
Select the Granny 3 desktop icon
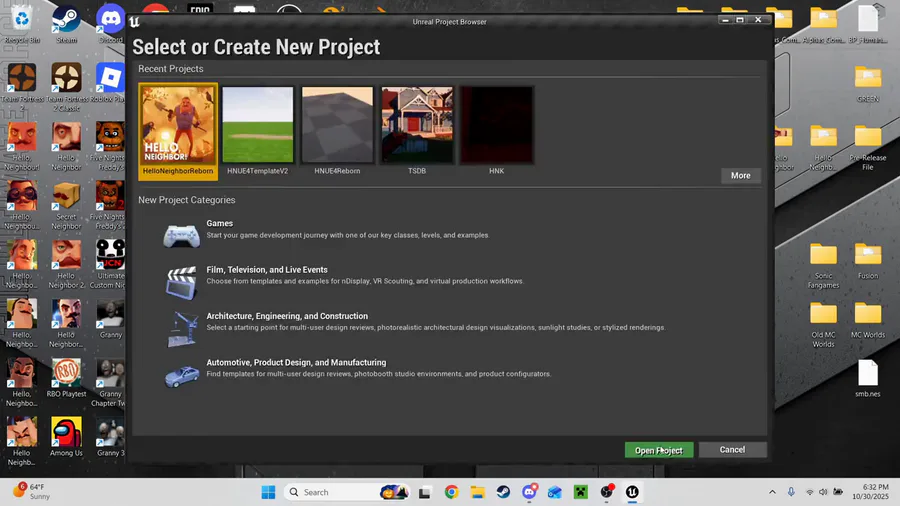point(110,437)
